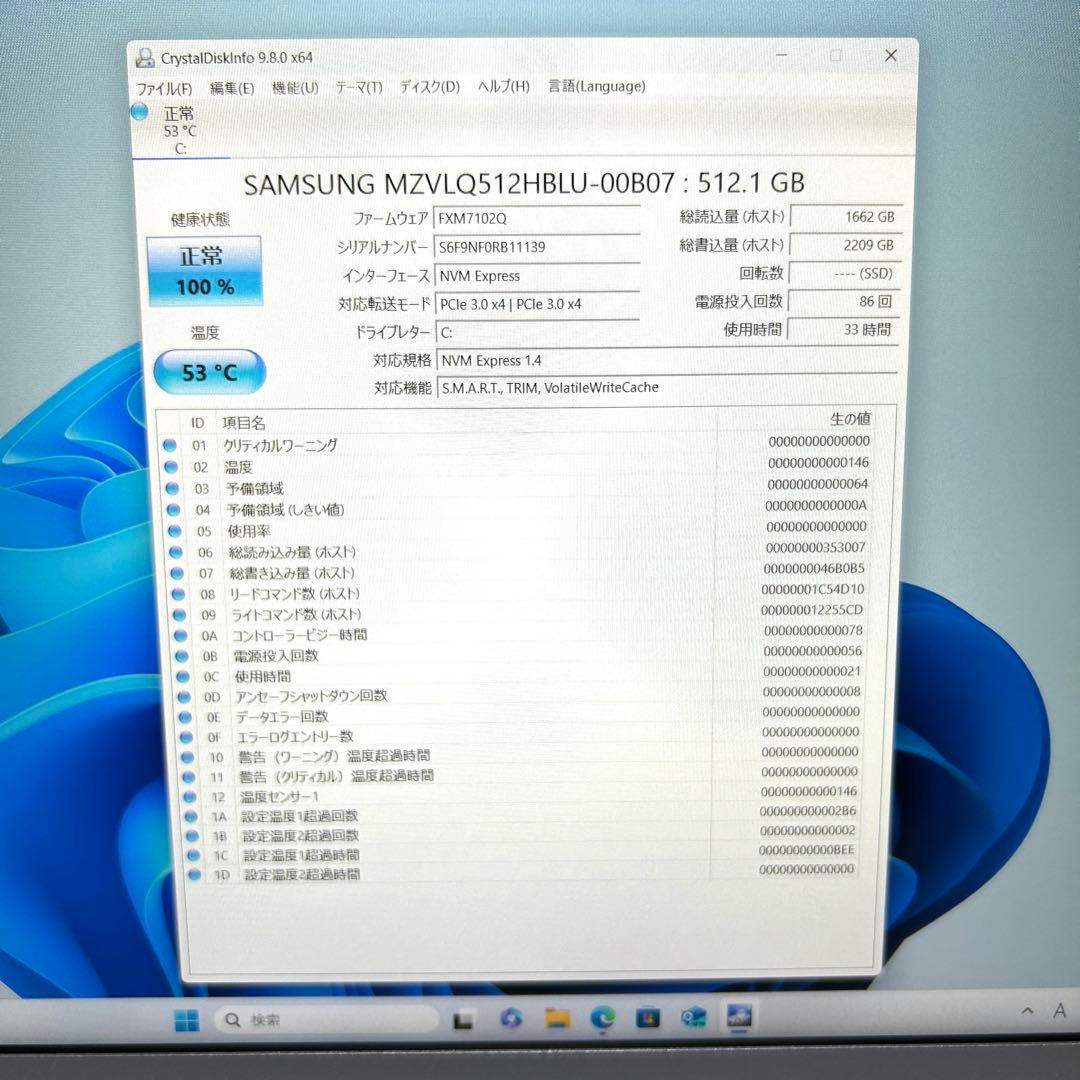This screenshot has width=1080, height=1080.
Task: Open the Windows Start menu
Action: point(186,1019)
